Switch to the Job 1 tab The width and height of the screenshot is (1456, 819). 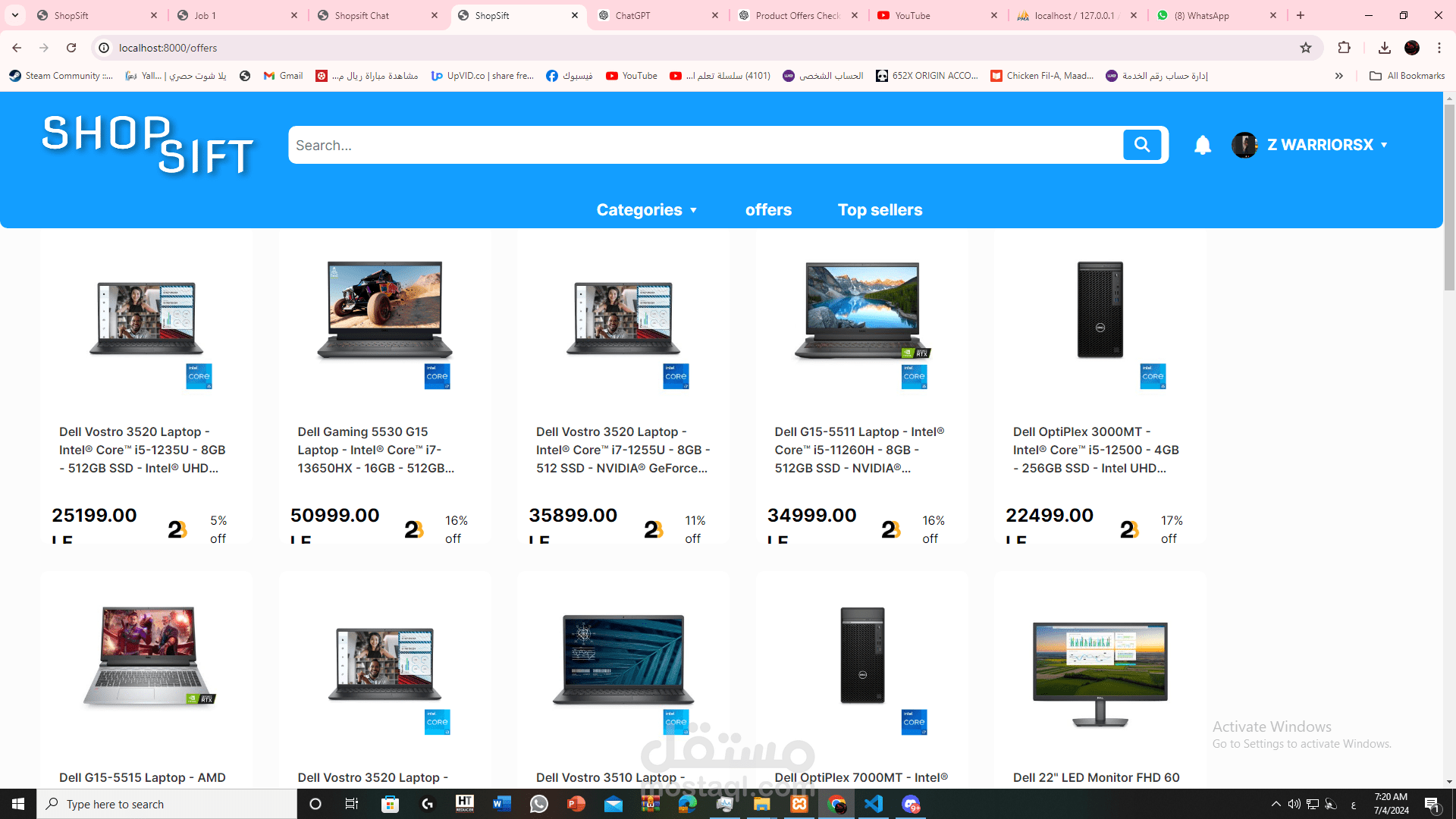[237, 15]
